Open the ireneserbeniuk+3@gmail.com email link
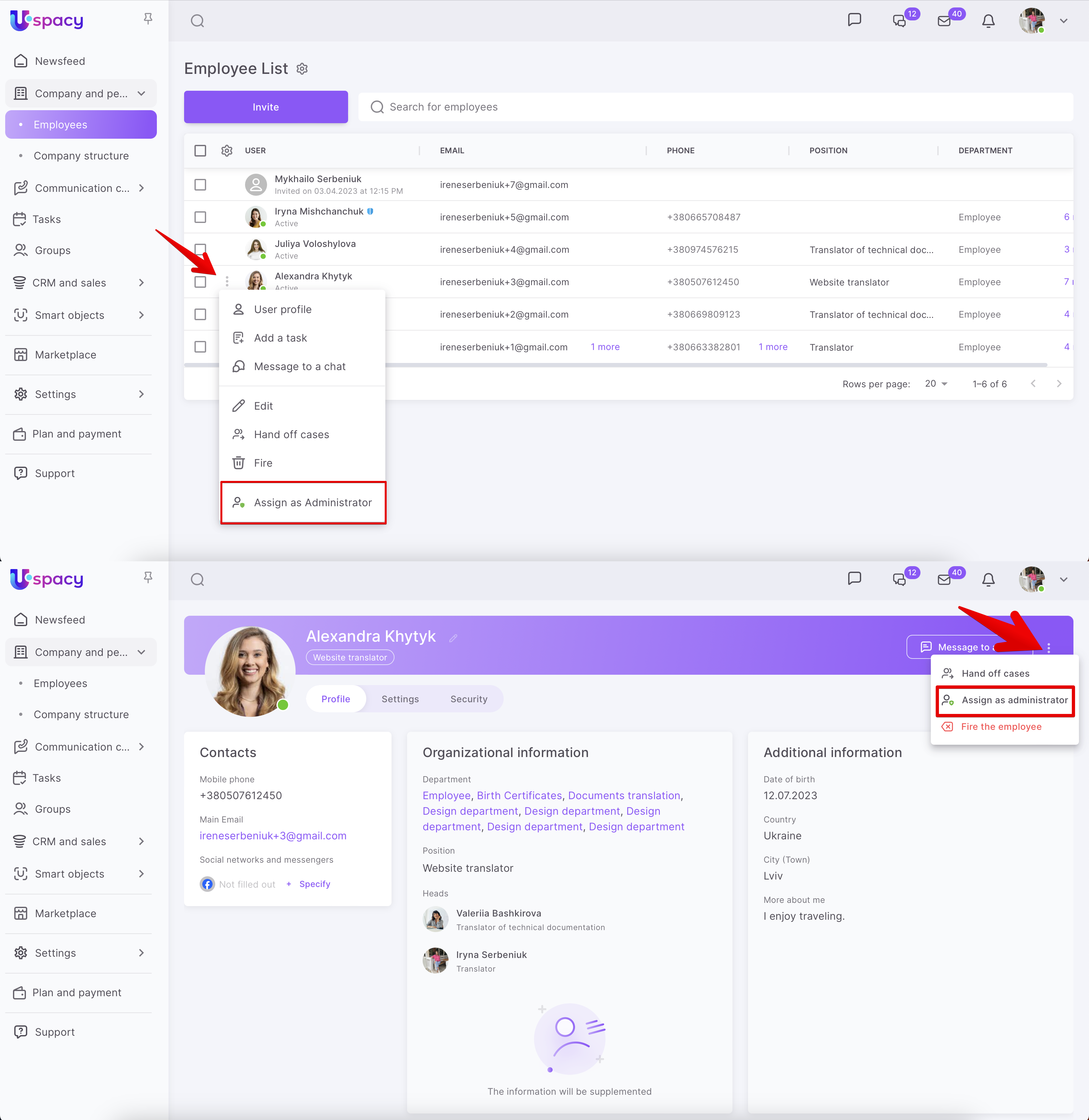Viewport: 1089px width, 1120px height. point(273,836)
